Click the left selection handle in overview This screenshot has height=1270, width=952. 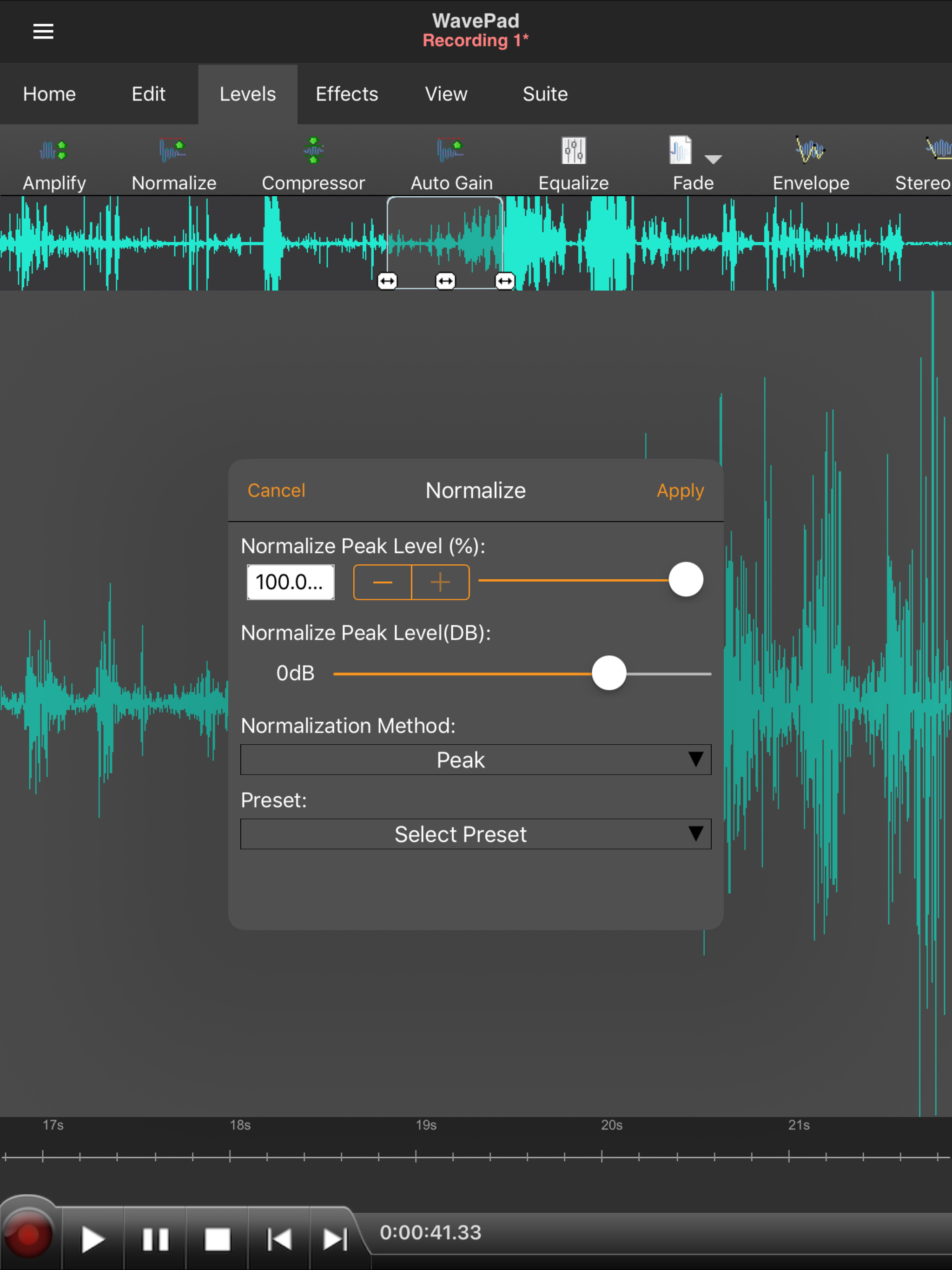tap(387, 281)
